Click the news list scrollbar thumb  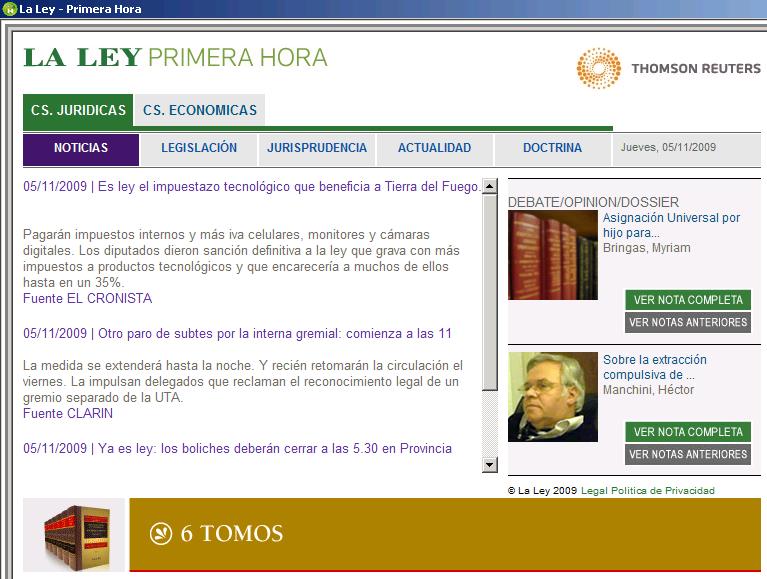point(490,292)
